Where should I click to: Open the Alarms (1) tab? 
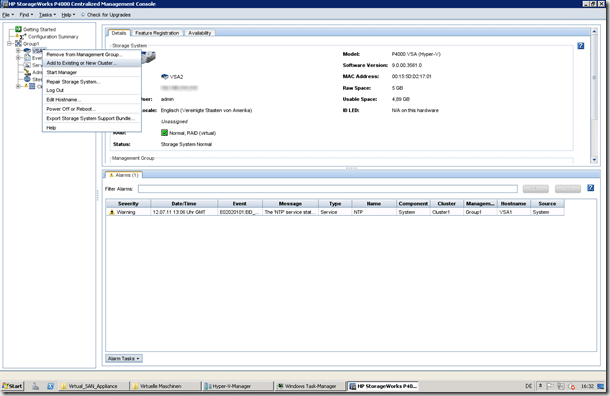click(x=124, y=175)
